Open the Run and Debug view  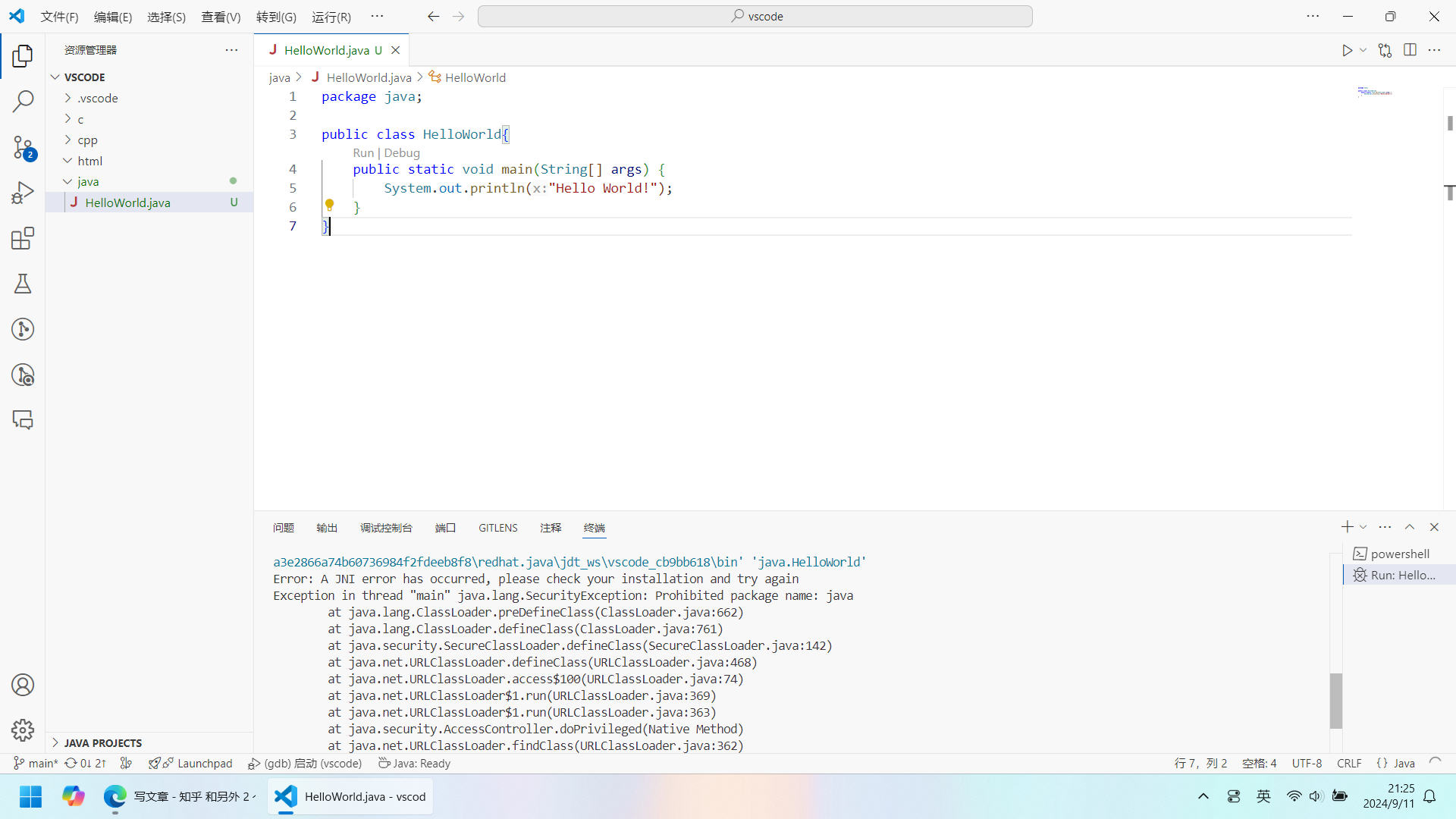coord(23,192)
